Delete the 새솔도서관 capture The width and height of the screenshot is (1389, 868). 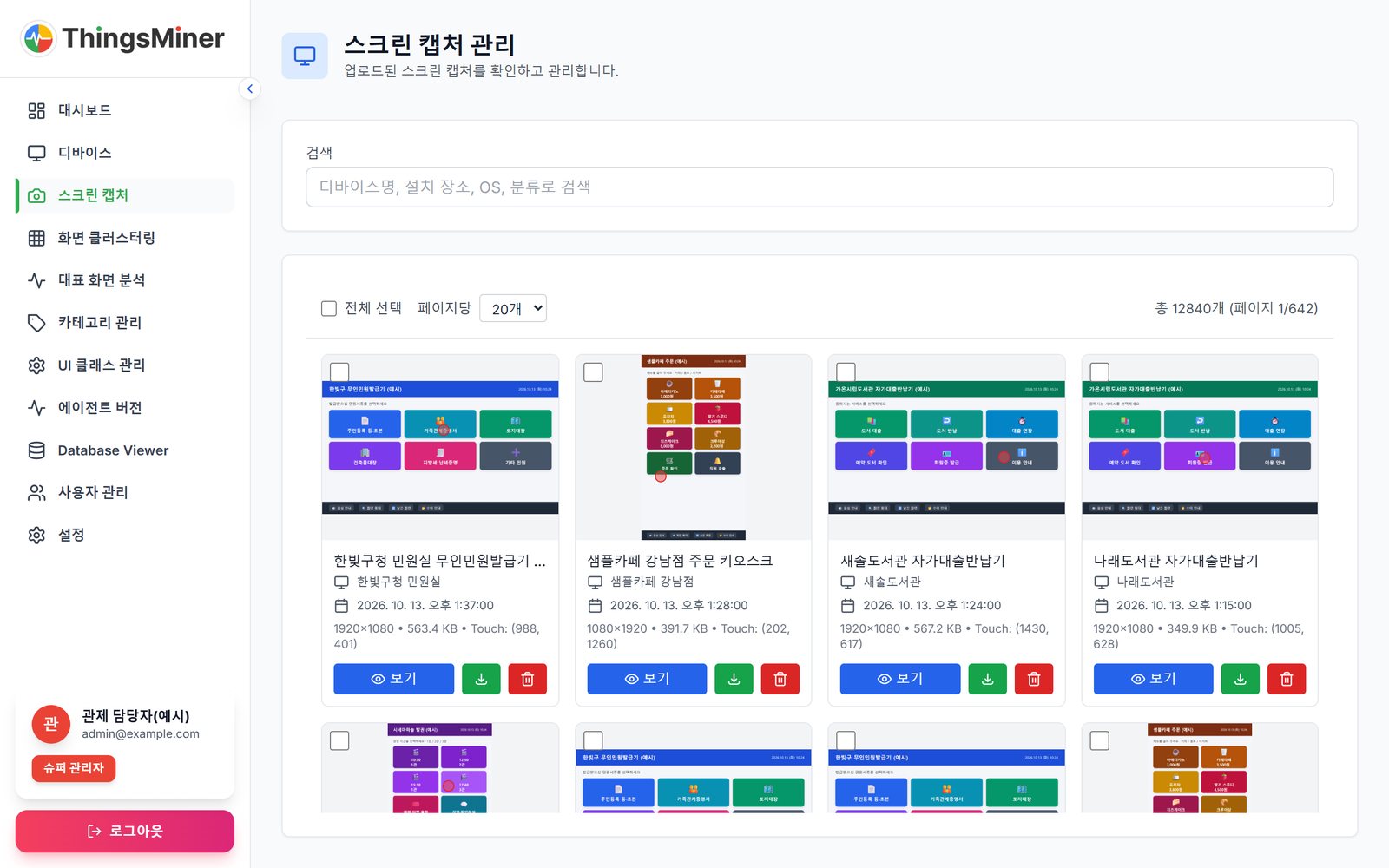pyautogui.click(x=1034, y=679)
